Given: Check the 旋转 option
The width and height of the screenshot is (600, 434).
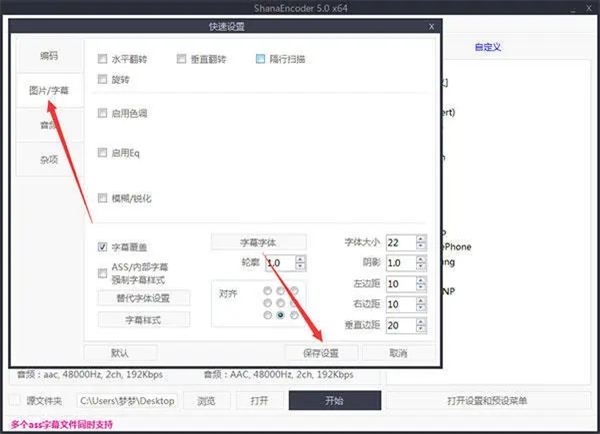Looking at the screenshot, I should tap(103, 78).
